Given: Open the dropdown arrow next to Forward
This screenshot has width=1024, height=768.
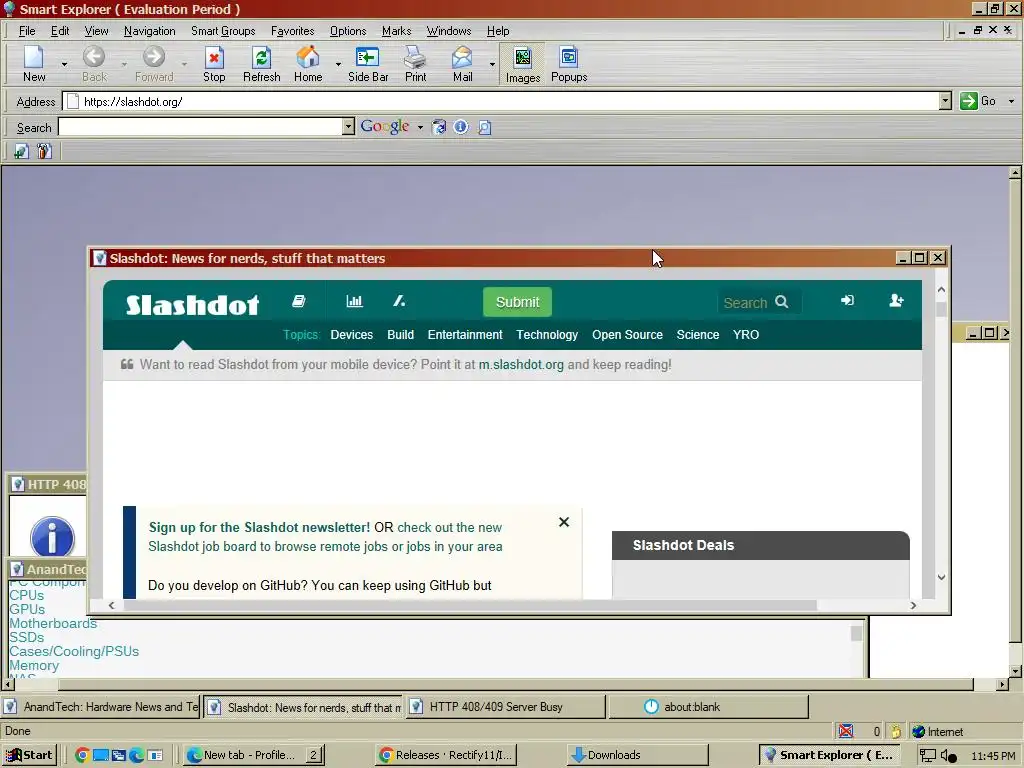Looking at the screenshot, I should coord(185,64).
